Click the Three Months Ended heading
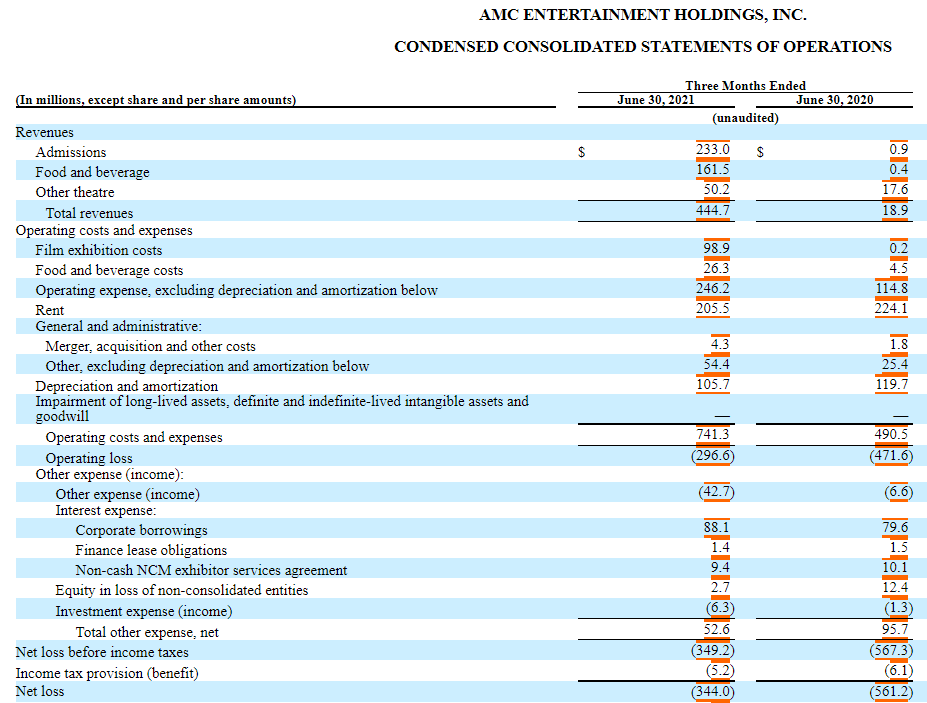Screen dimensions: 927x703 (745, 85)
